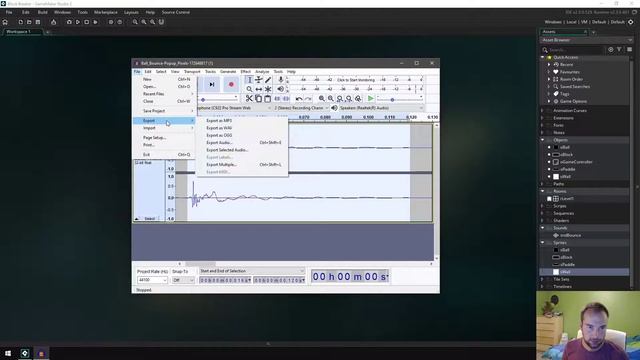Select the Audacity Zoom magnifier tool
Image resolution: width=640 pixels, height=360 pixels.
point(250,89)
